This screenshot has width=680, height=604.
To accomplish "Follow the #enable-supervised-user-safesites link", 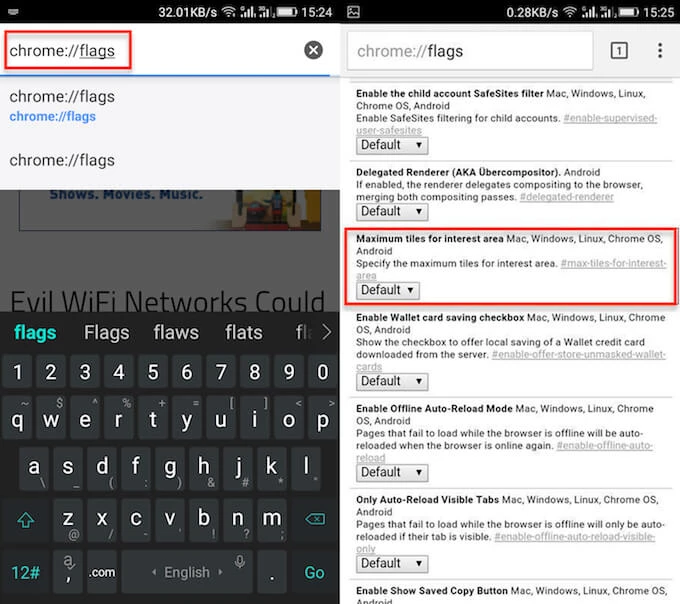I will pos(610,118).
